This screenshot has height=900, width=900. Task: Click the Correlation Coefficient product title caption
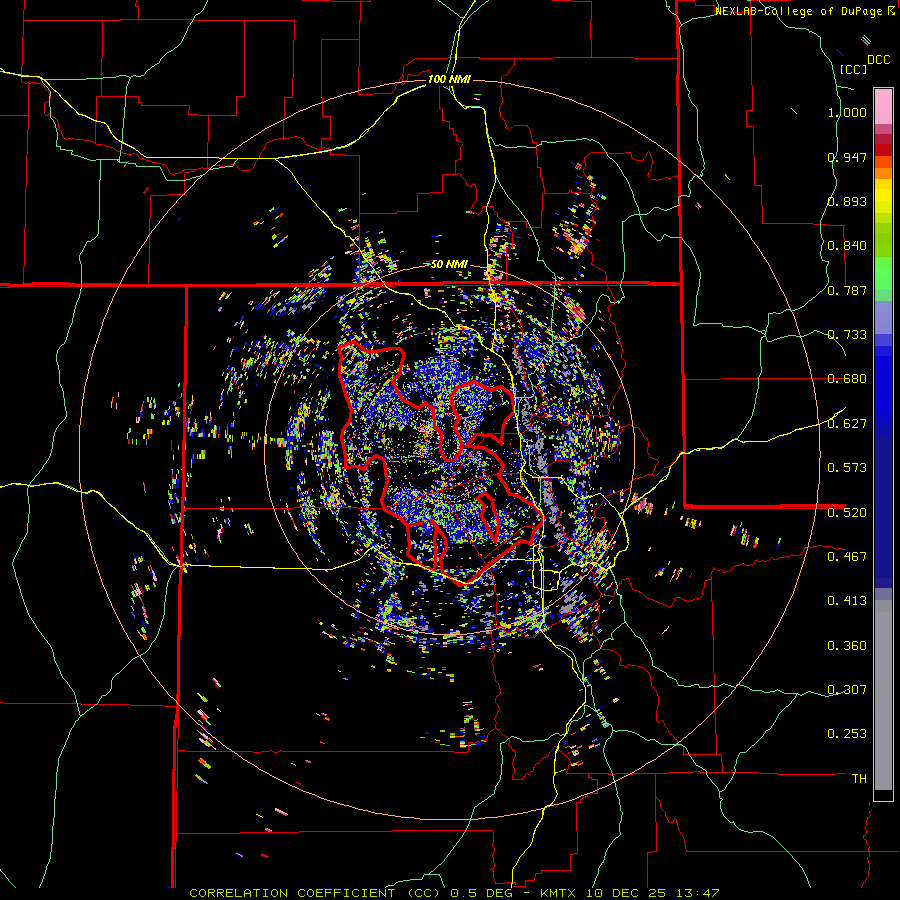[453, 893]
